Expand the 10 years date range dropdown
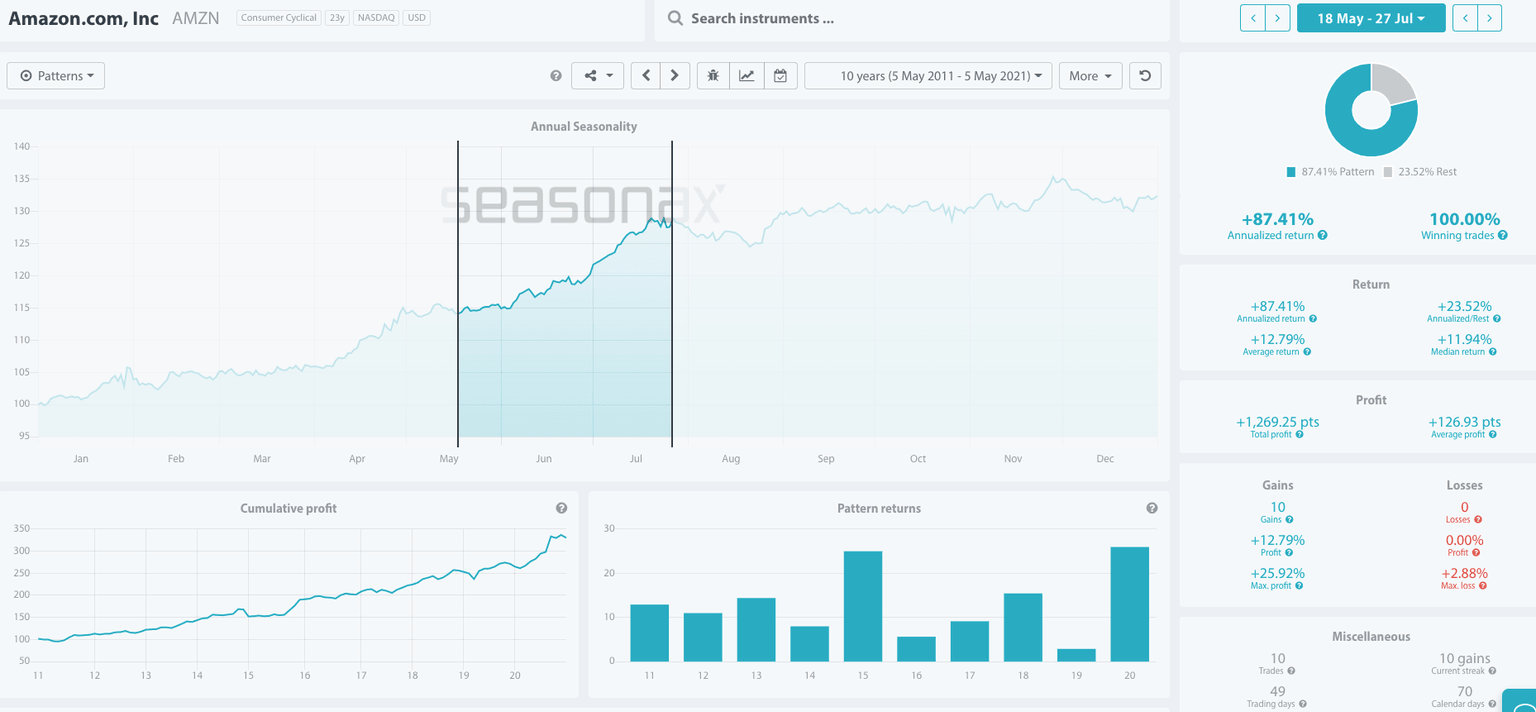Viewport: 1536px width, 712px height. 927,76
